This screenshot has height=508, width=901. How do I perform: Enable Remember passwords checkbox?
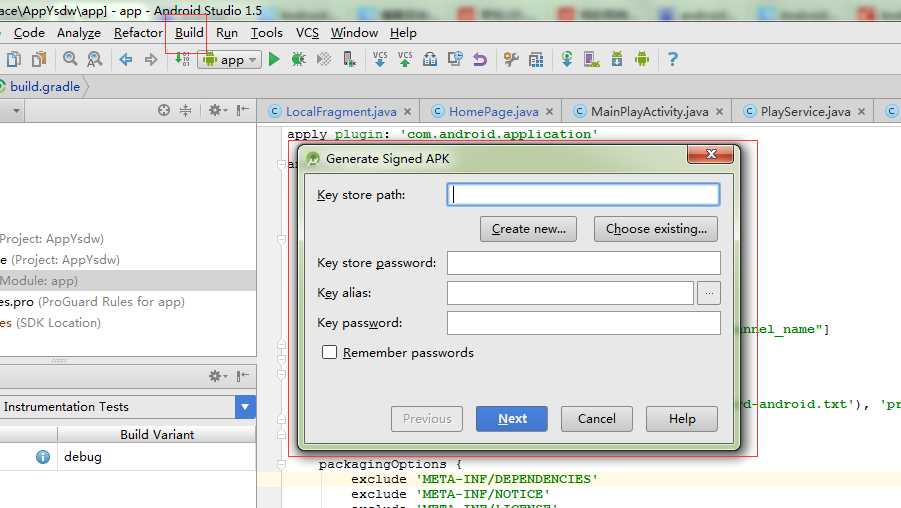click(x=329, y=352)
